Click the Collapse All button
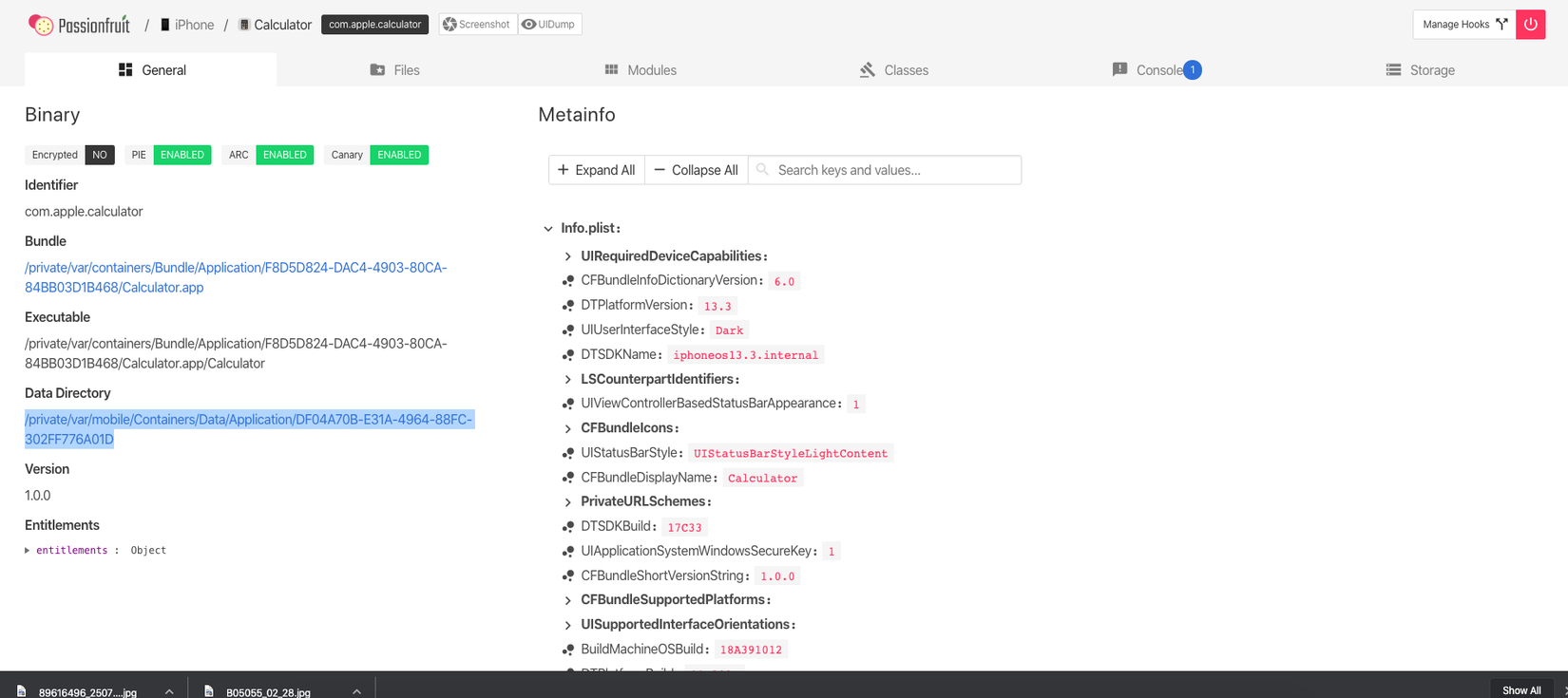The image size is (1568, 698). [x=697, y=170]
